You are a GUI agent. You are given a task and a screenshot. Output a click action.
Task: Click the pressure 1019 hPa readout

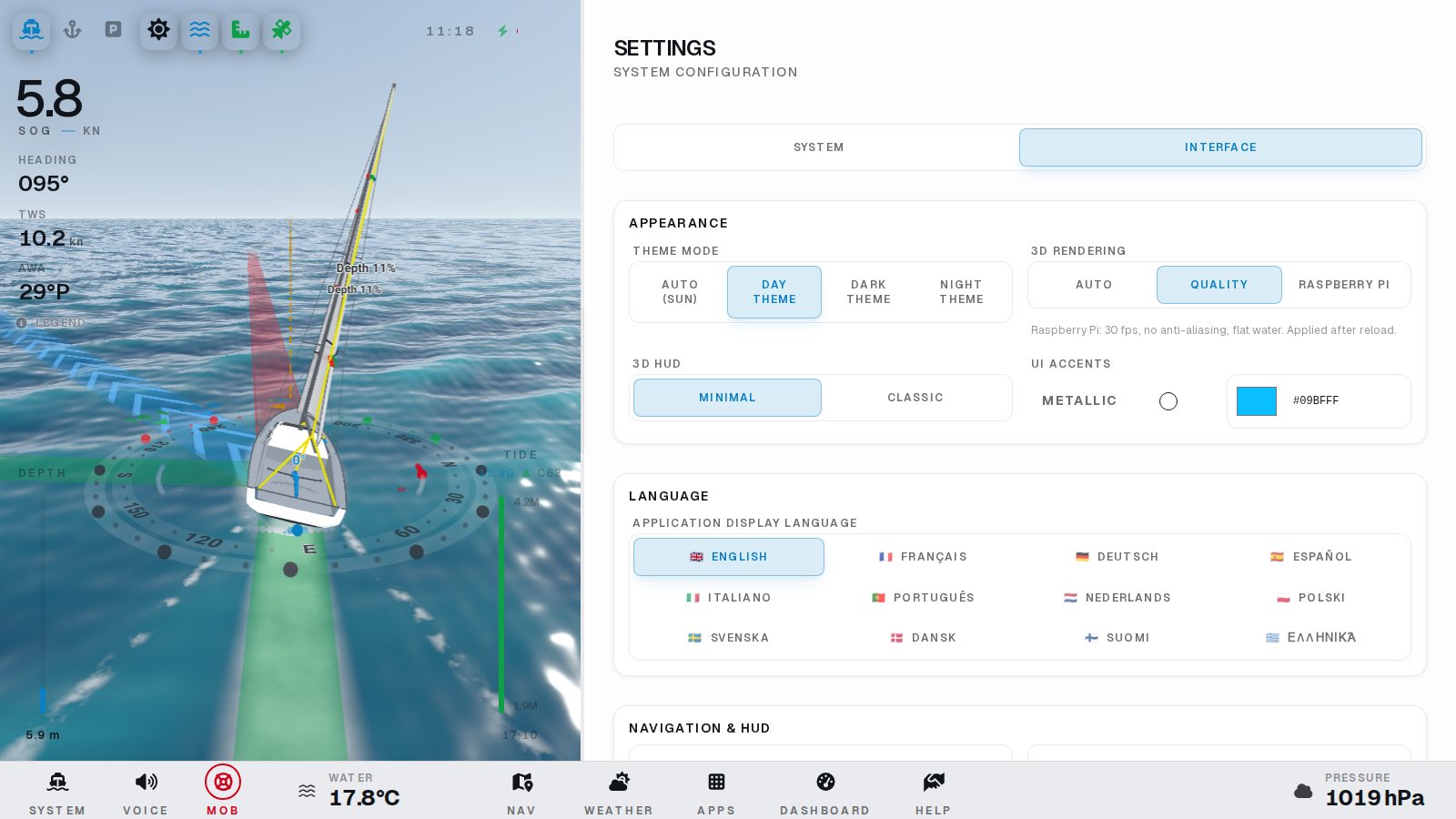point(1375,798)
